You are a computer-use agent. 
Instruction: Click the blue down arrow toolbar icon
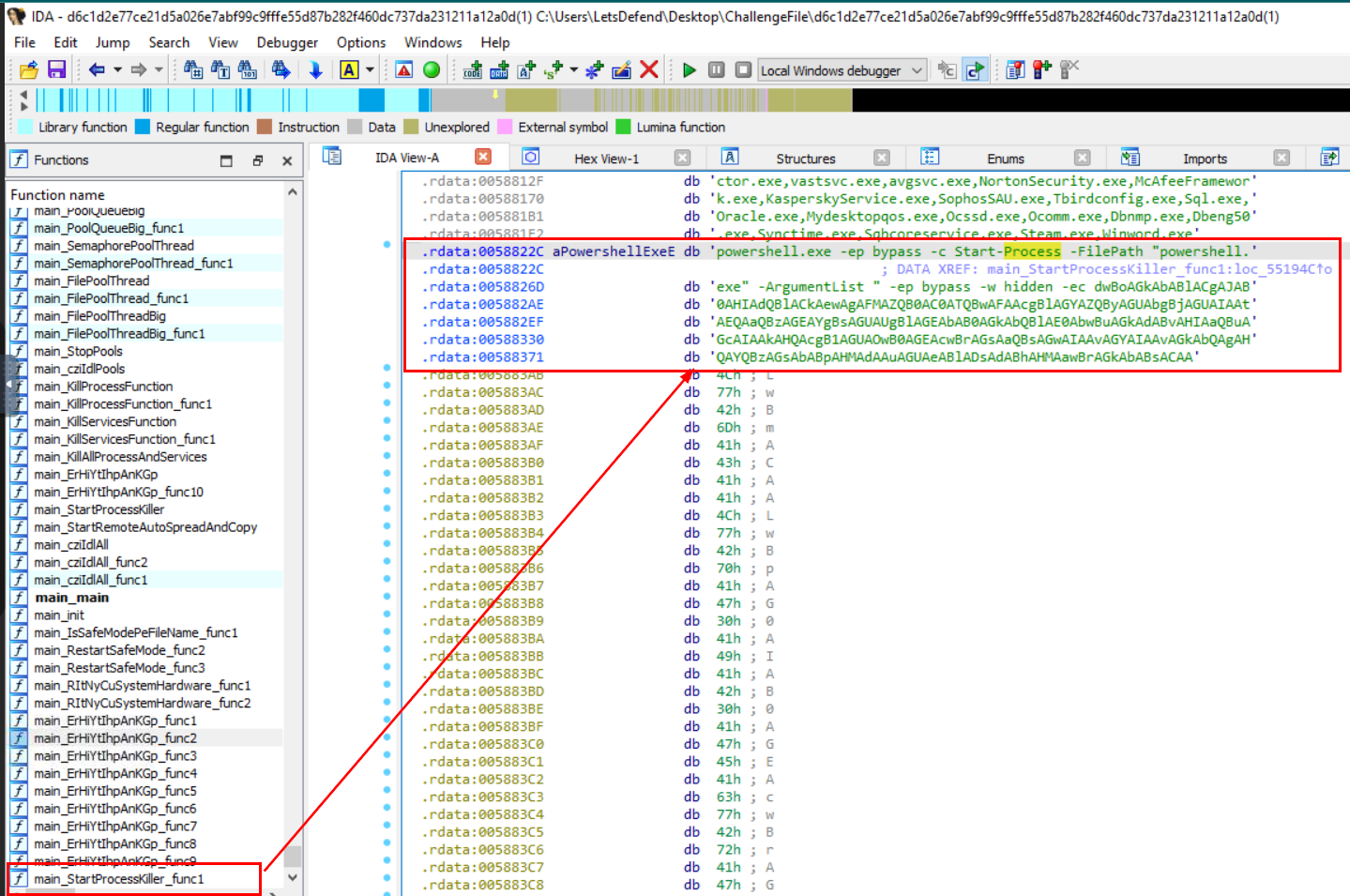[x=315, y=69]
